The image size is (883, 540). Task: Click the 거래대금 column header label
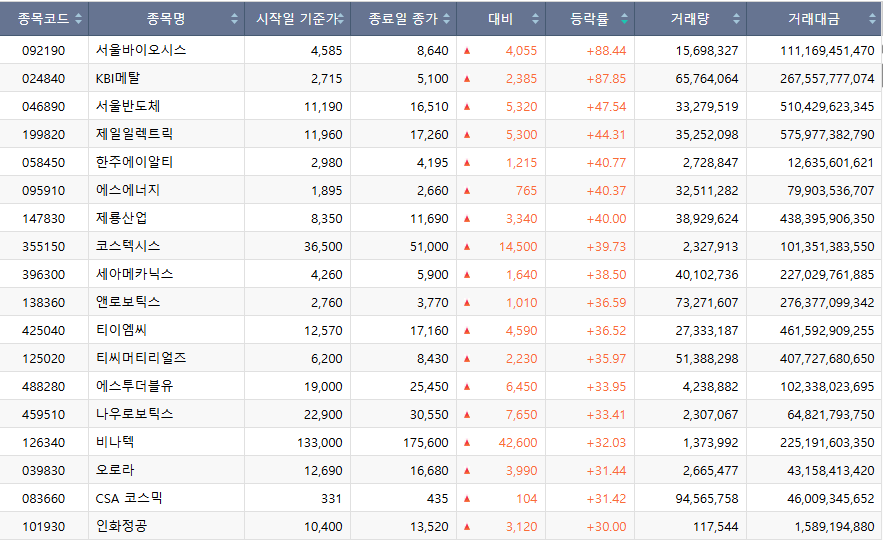[x=814, y=19]
